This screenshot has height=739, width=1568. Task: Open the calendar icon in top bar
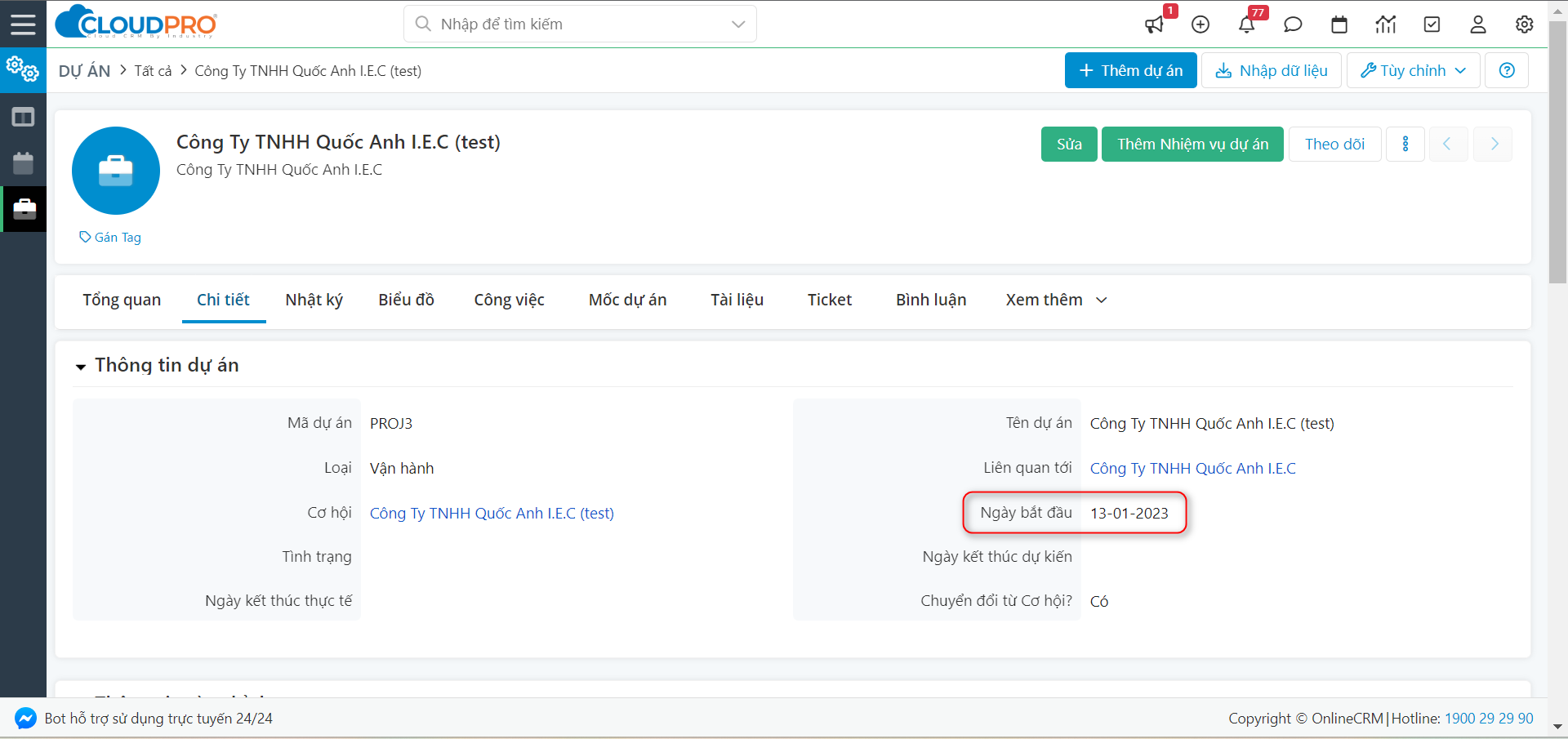click(1339, 24)
